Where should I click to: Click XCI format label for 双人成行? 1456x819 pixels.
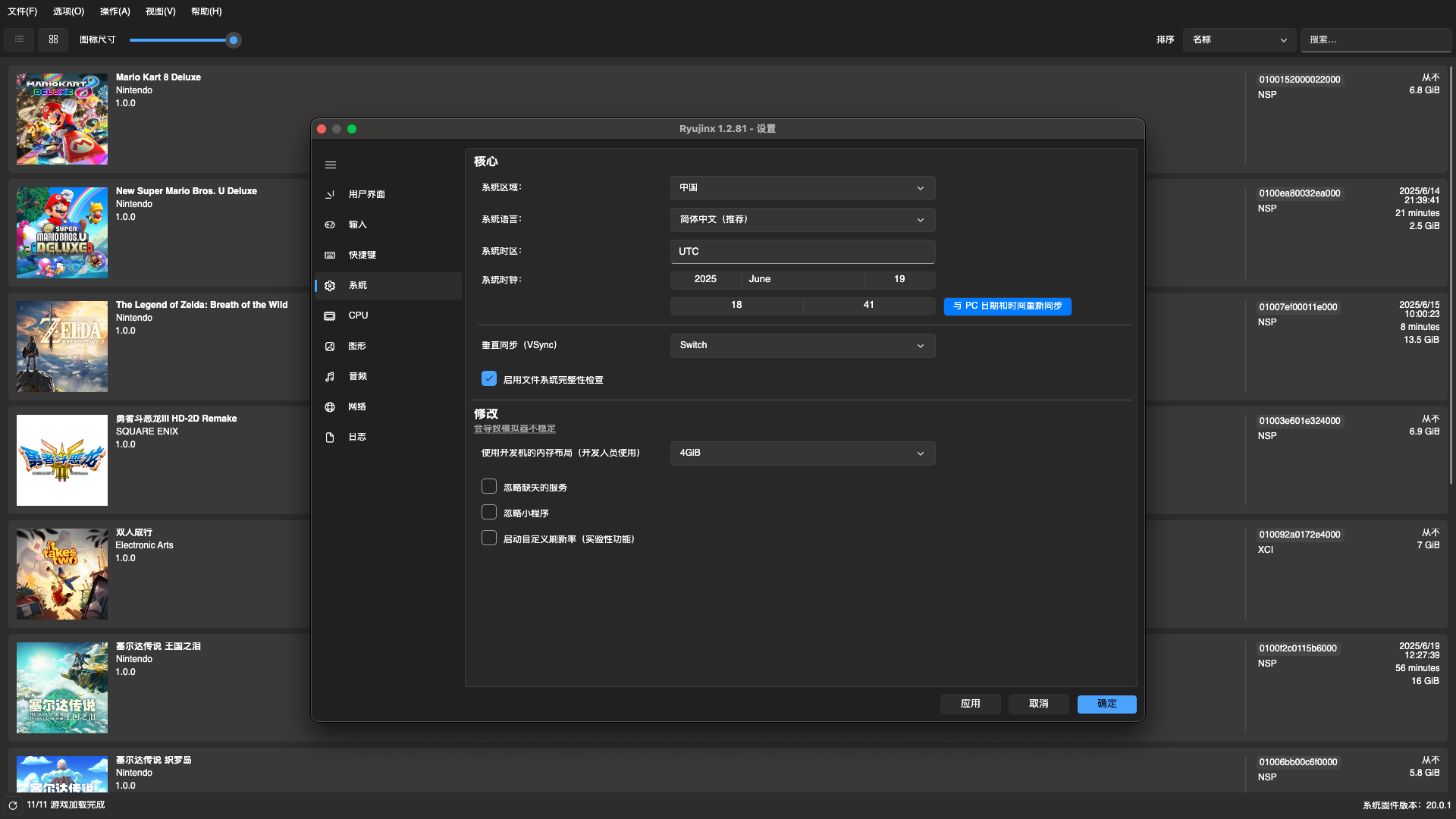point(1266,550)
